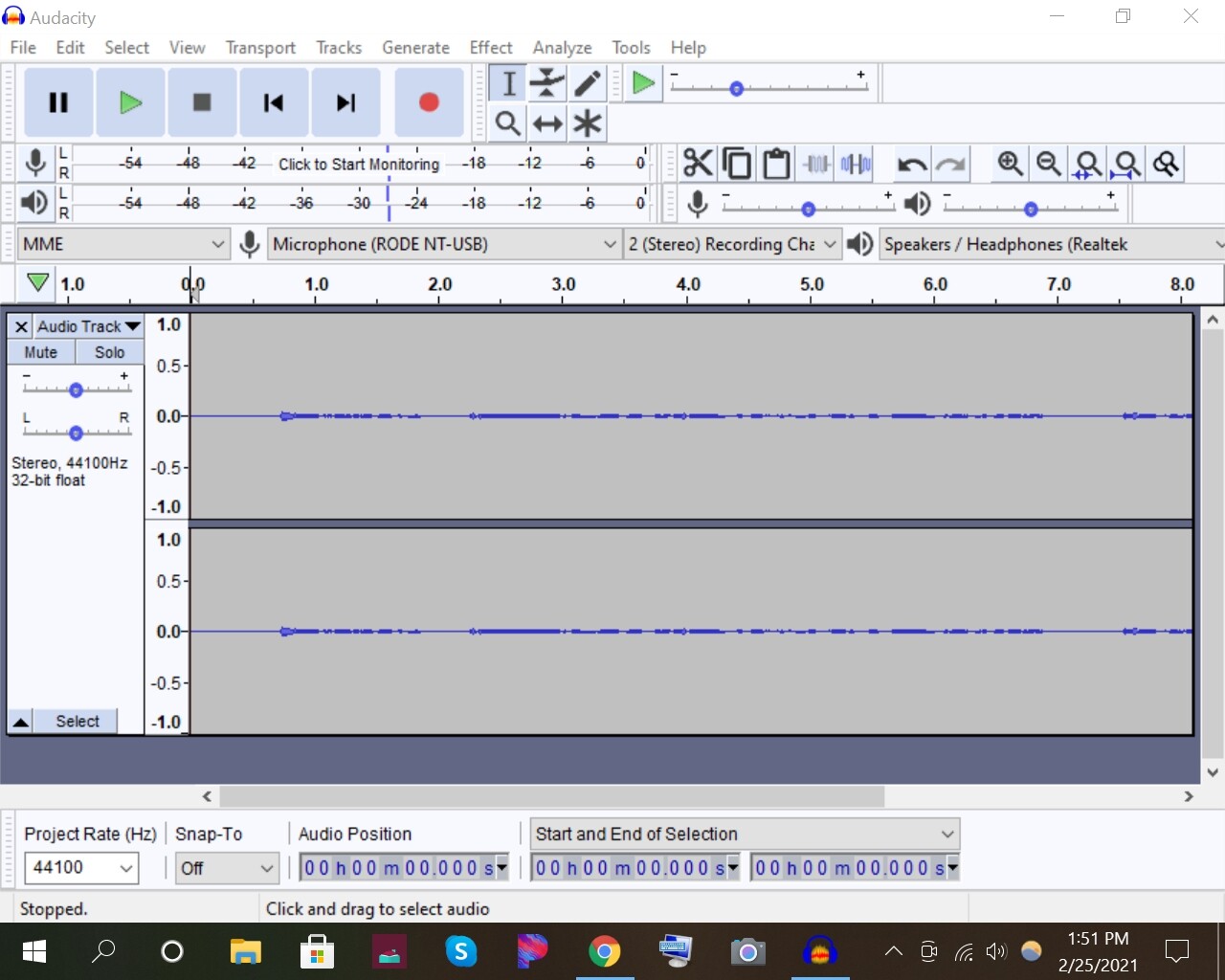Select the Multi-Tool asterisk icon
The image size is (1225, 980).
(587, 122)
